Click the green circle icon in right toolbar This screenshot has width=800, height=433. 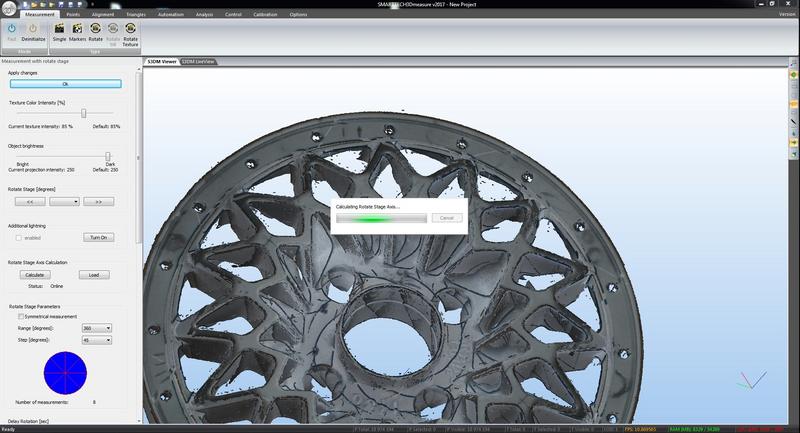[x=794, y=75]
